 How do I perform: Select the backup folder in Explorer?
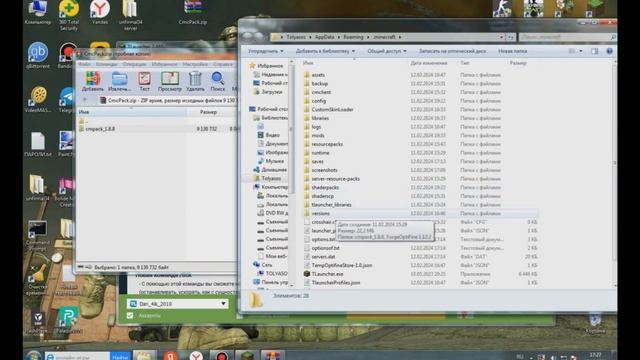coord(320,84)
